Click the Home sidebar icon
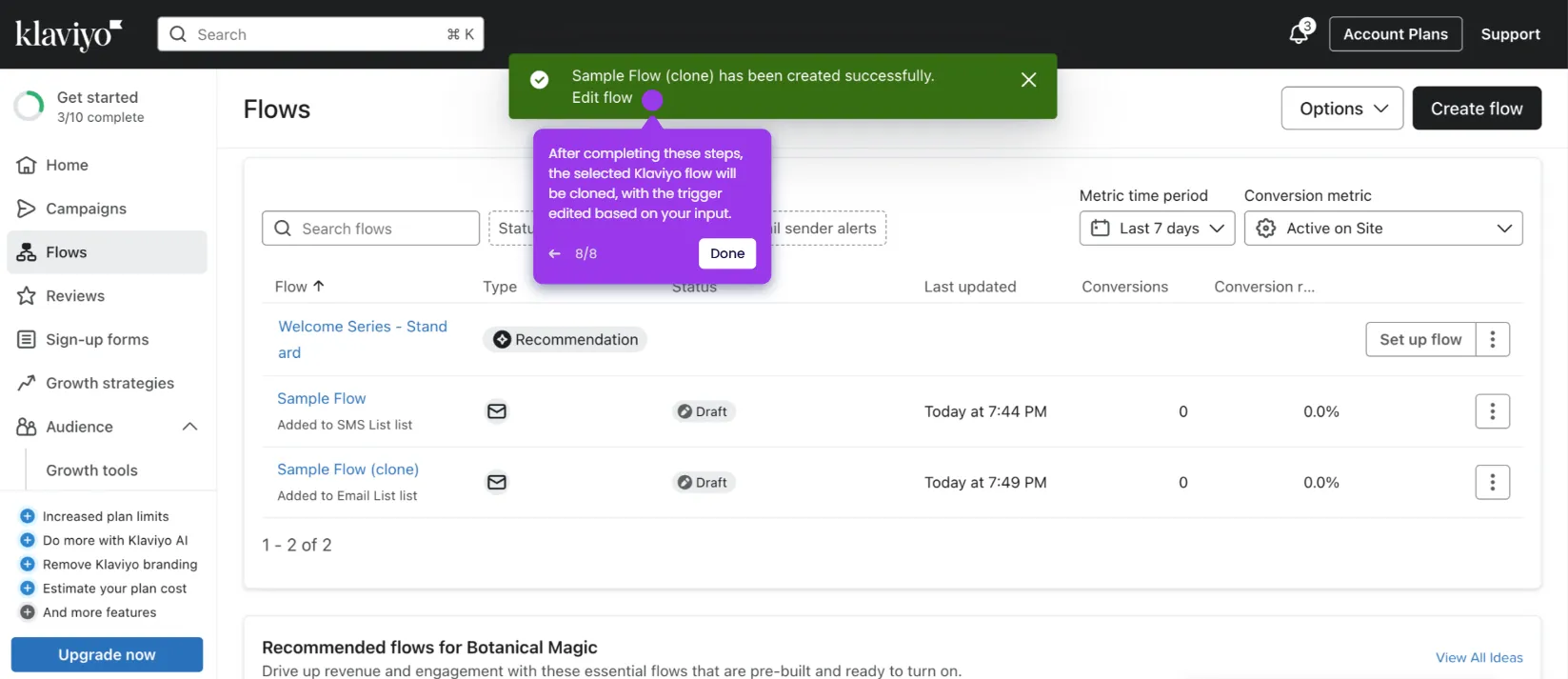1568x679 pixels. (27, 165)
